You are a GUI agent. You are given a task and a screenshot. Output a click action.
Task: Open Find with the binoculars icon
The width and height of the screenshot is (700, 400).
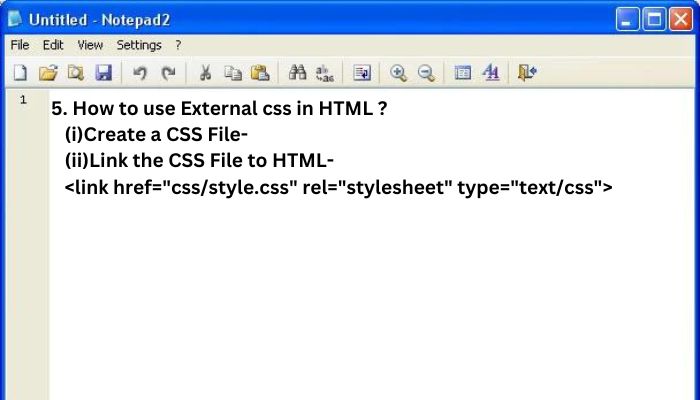(297, 72)
